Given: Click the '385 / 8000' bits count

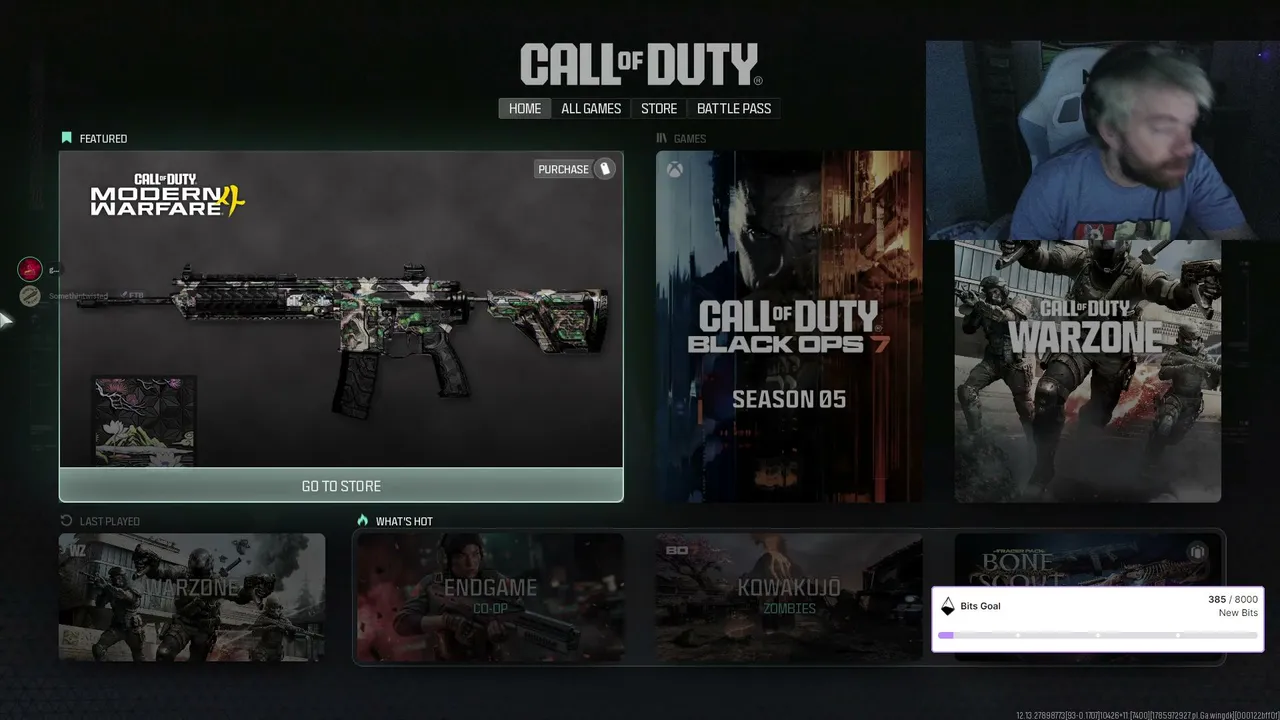Looking at the screenshot, I should click(1233, 600).
